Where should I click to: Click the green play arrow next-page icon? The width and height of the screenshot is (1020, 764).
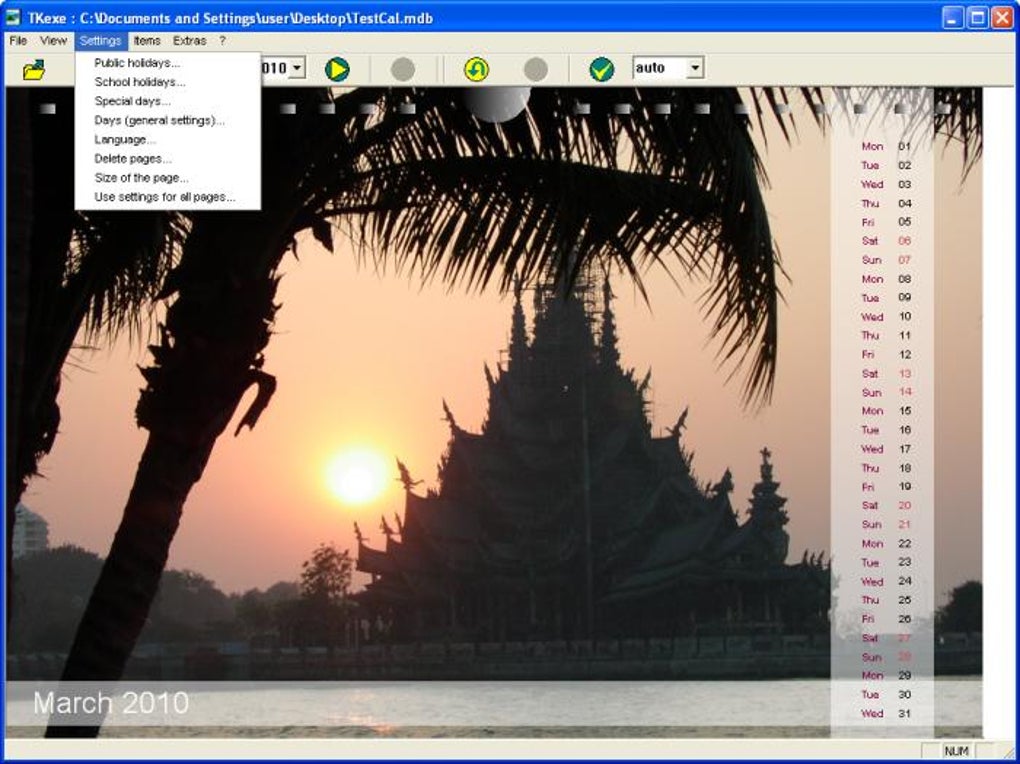pyautogui.click(x=337, y=69)
